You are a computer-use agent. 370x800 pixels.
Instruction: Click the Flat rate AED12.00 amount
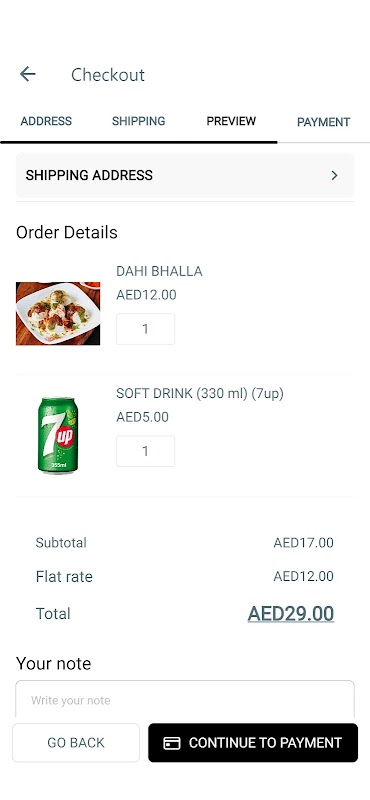(x=304, y=577)
